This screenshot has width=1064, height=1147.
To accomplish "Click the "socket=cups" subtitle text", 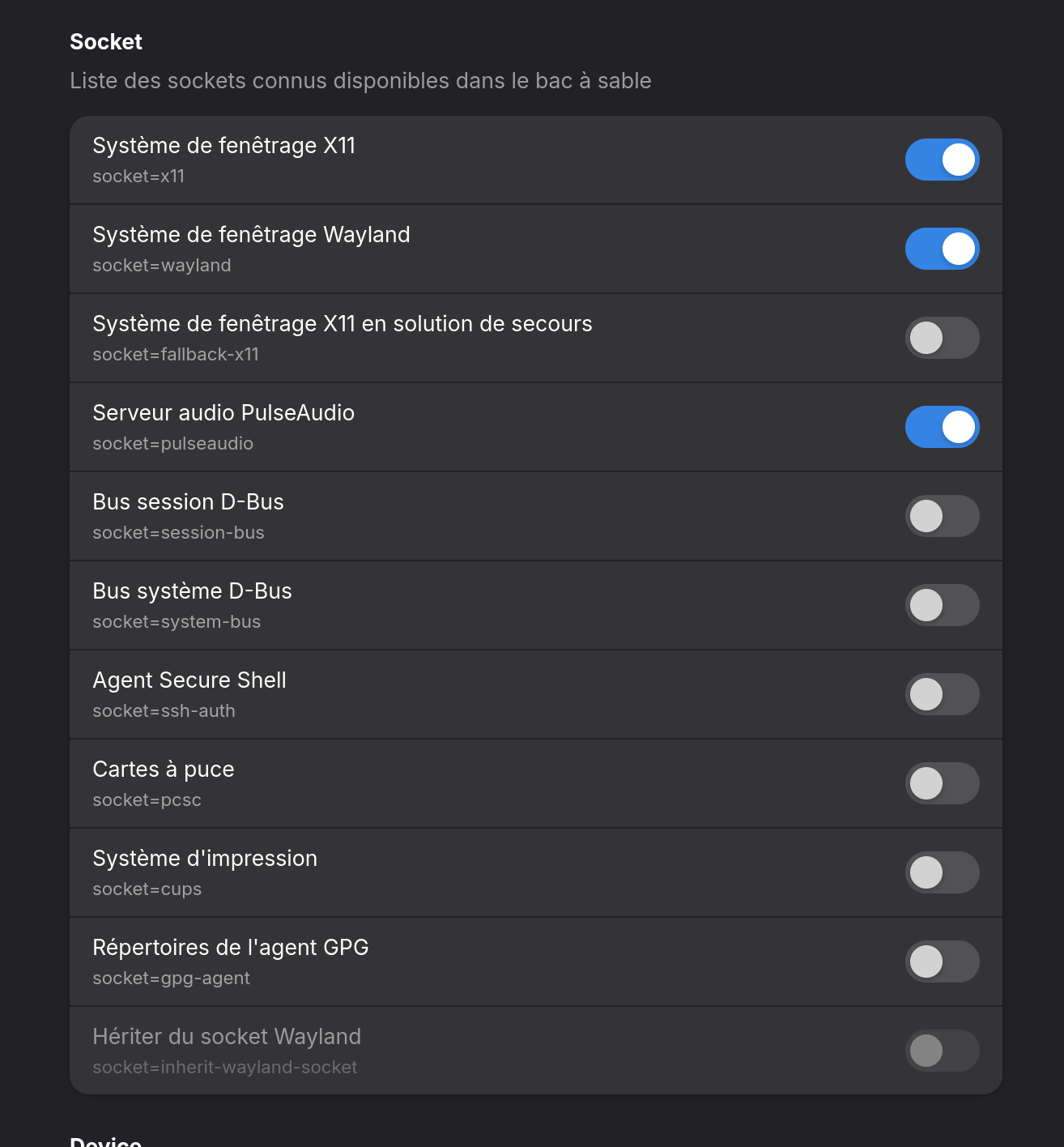I will [147, 889].
